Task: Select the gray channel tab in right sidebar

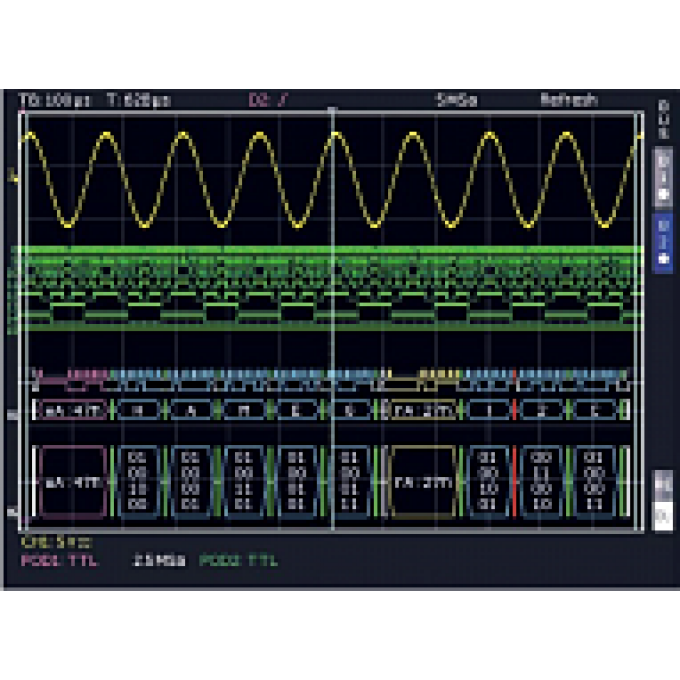Action: tap(663, 178)
